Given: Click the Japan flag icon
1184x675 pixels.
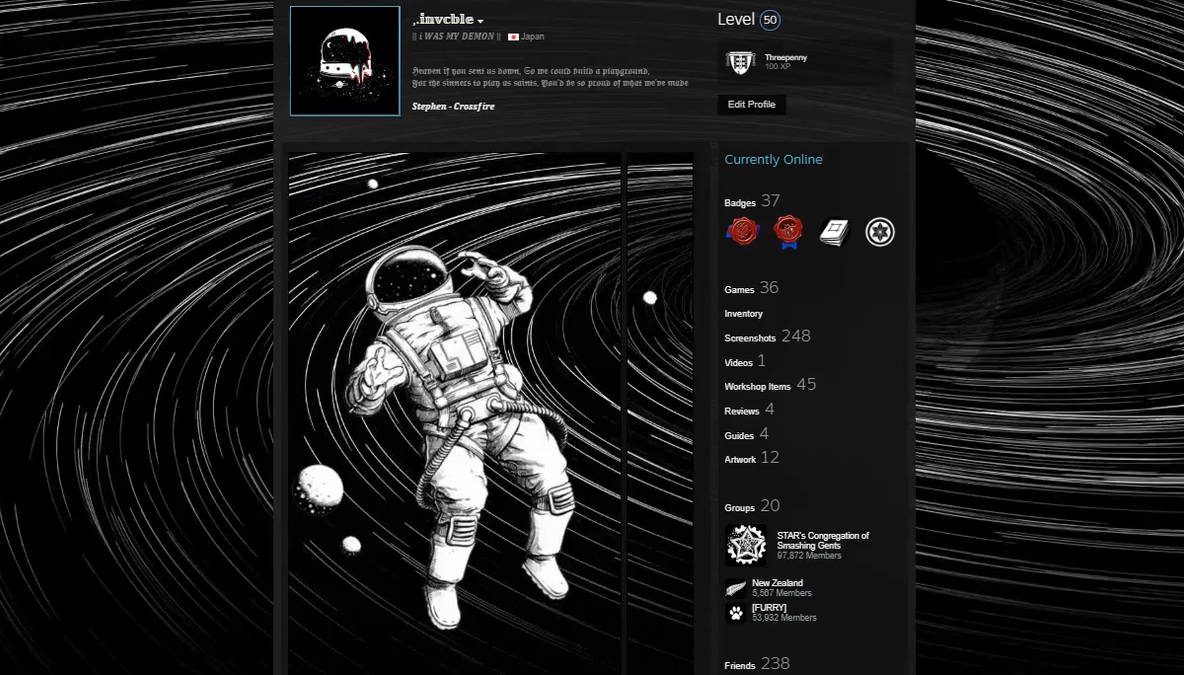Looking at the screenshot, I should 513,37.
